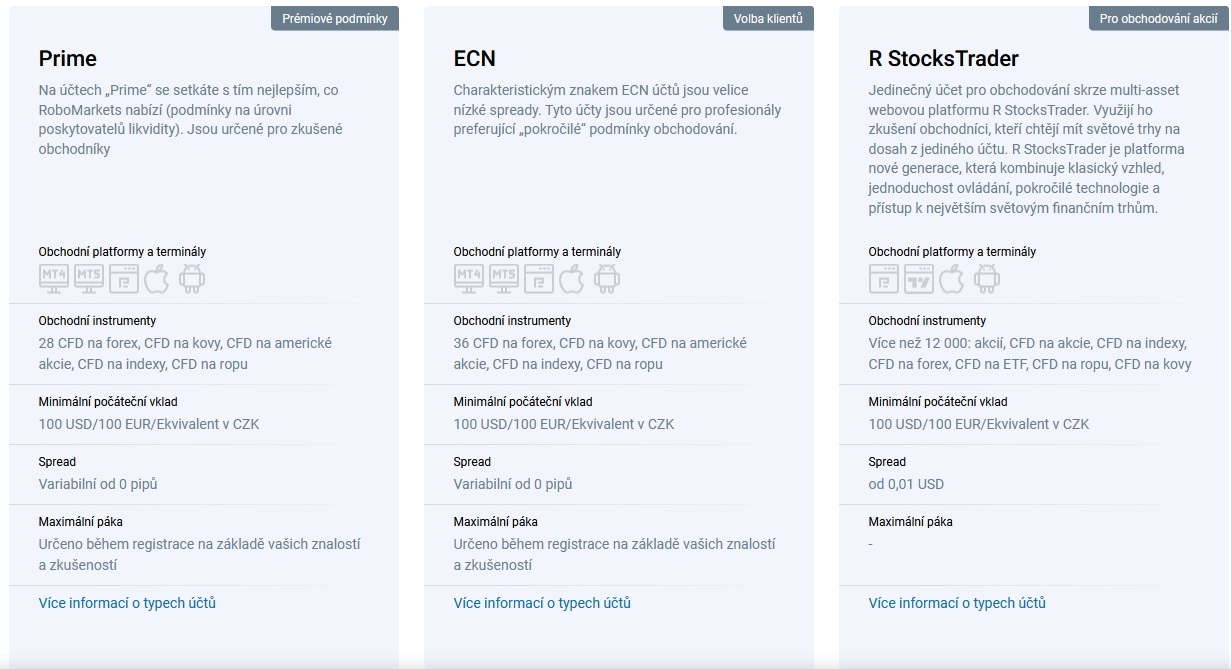
Task: Click the "Prémiové podmínky" badge on Prime card
Action: (335, 19)
